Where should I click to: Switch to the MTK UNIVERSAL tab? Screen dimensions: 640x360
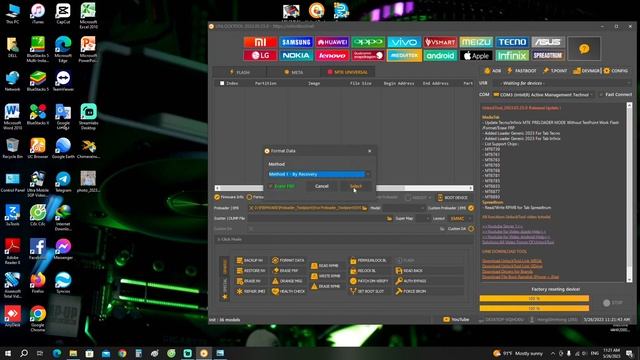click(x=348, y=72)
